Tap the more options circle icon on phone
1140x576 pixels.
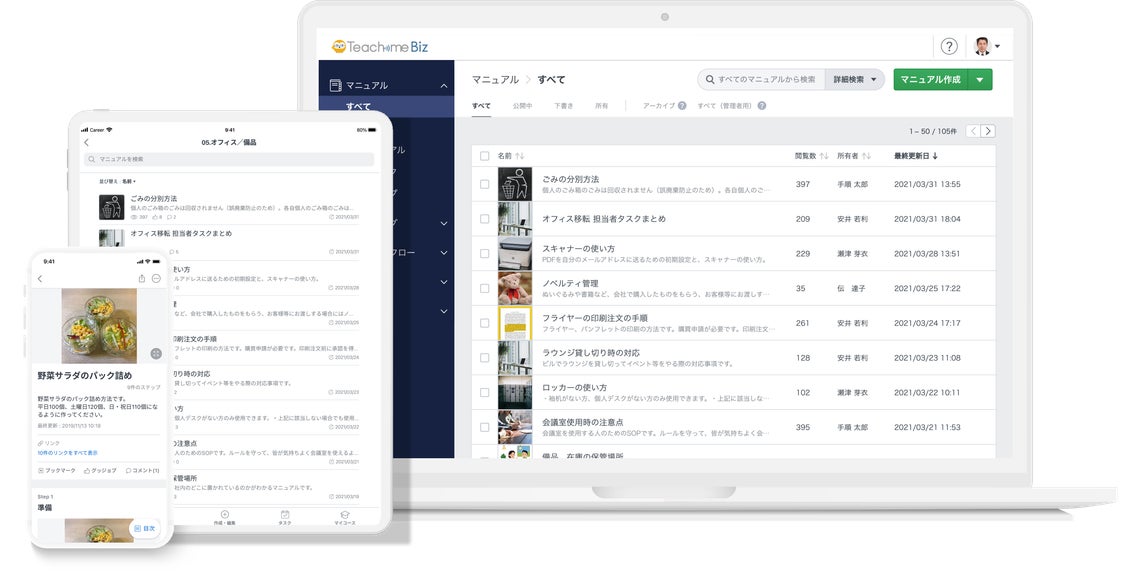tap(156, 279)
